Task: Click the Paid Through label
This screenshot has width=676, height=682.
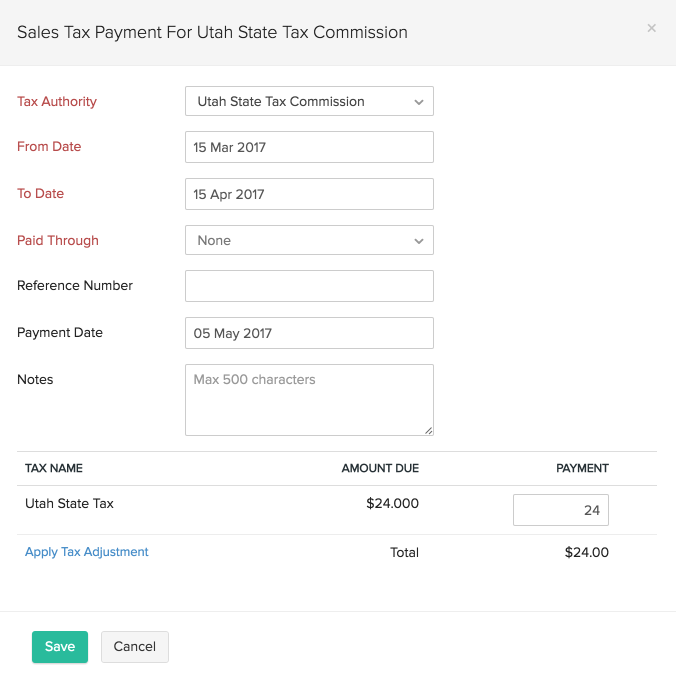Action: [58, 240]
